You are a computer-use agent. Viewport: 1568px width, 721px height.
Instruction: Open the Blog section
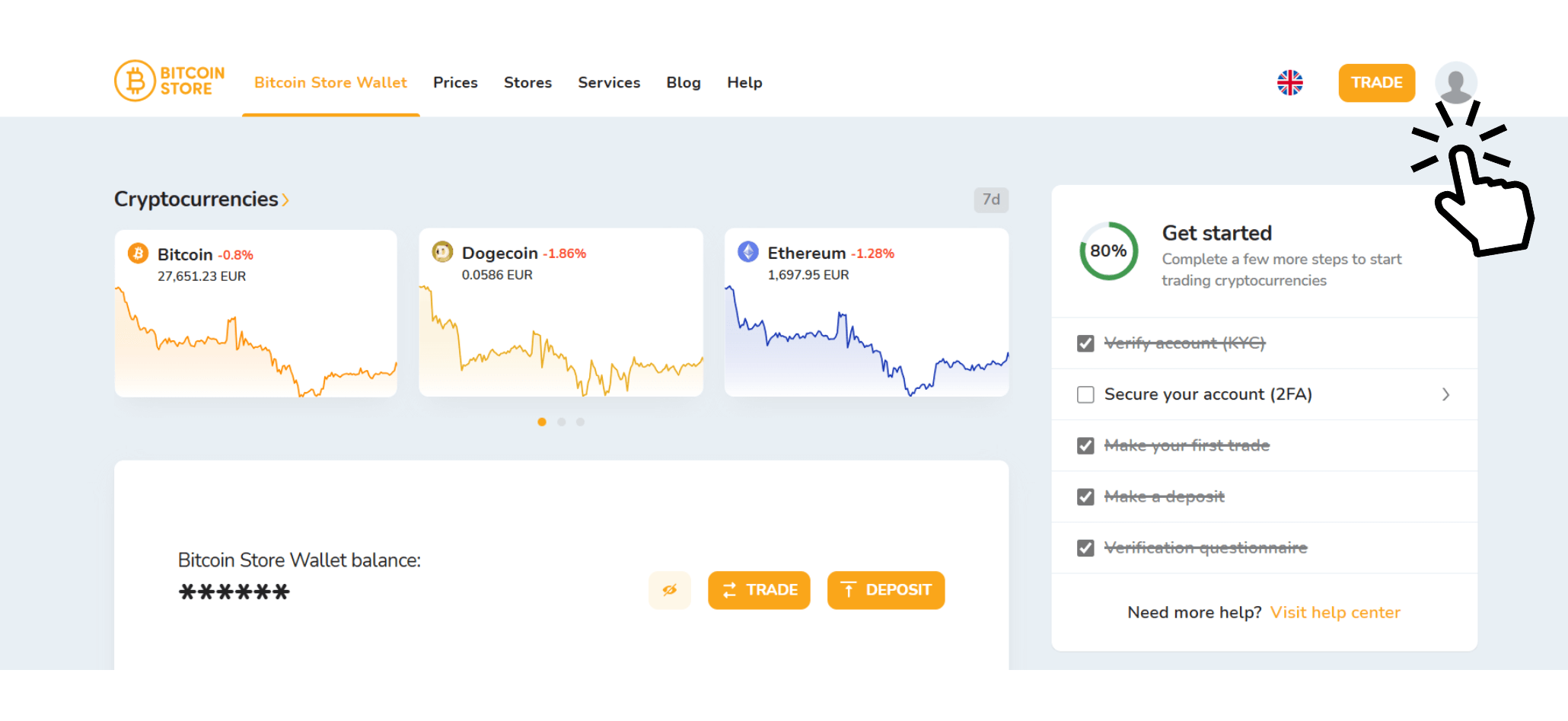click(683, 82)
